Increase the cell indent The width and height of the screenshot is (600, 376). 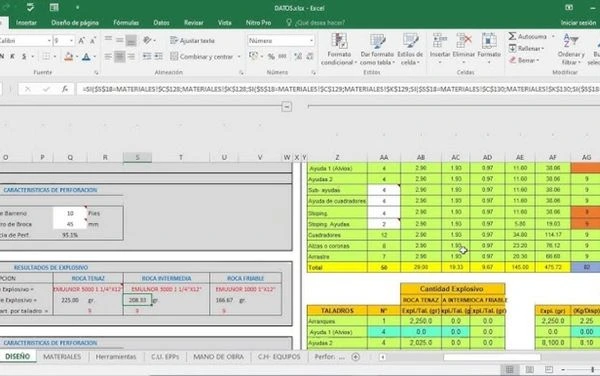pyautogui.click(x=158, y=57)
